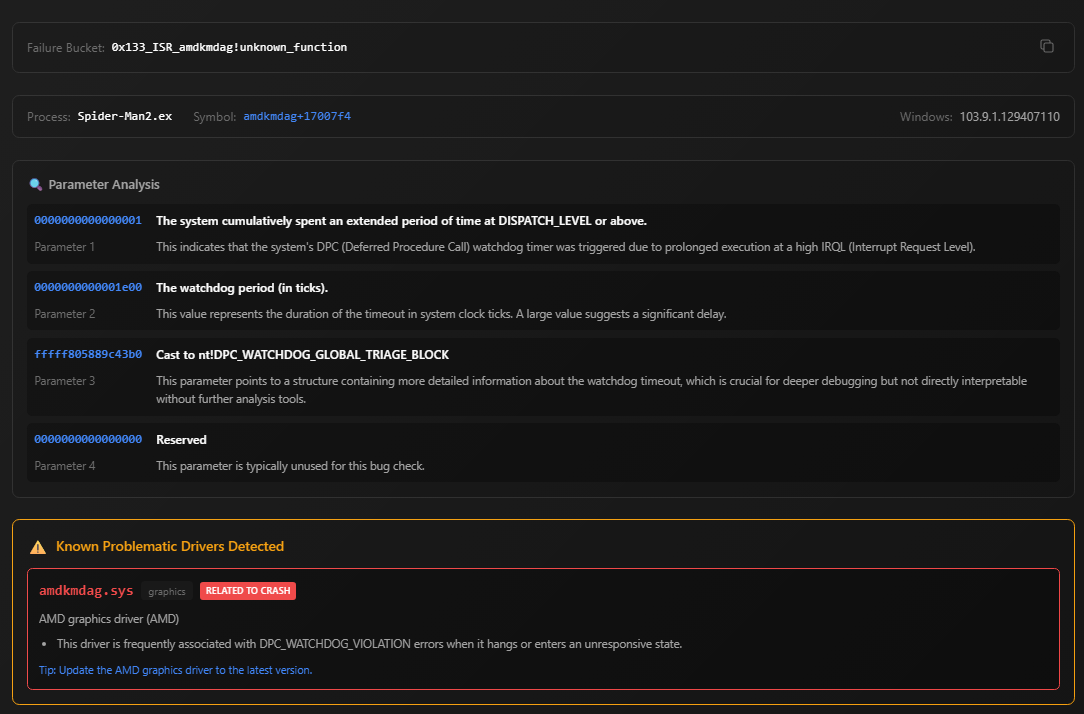This screenshot has height=714, width=1084.
Task: Click the Process label
Action: coord(48,117)
